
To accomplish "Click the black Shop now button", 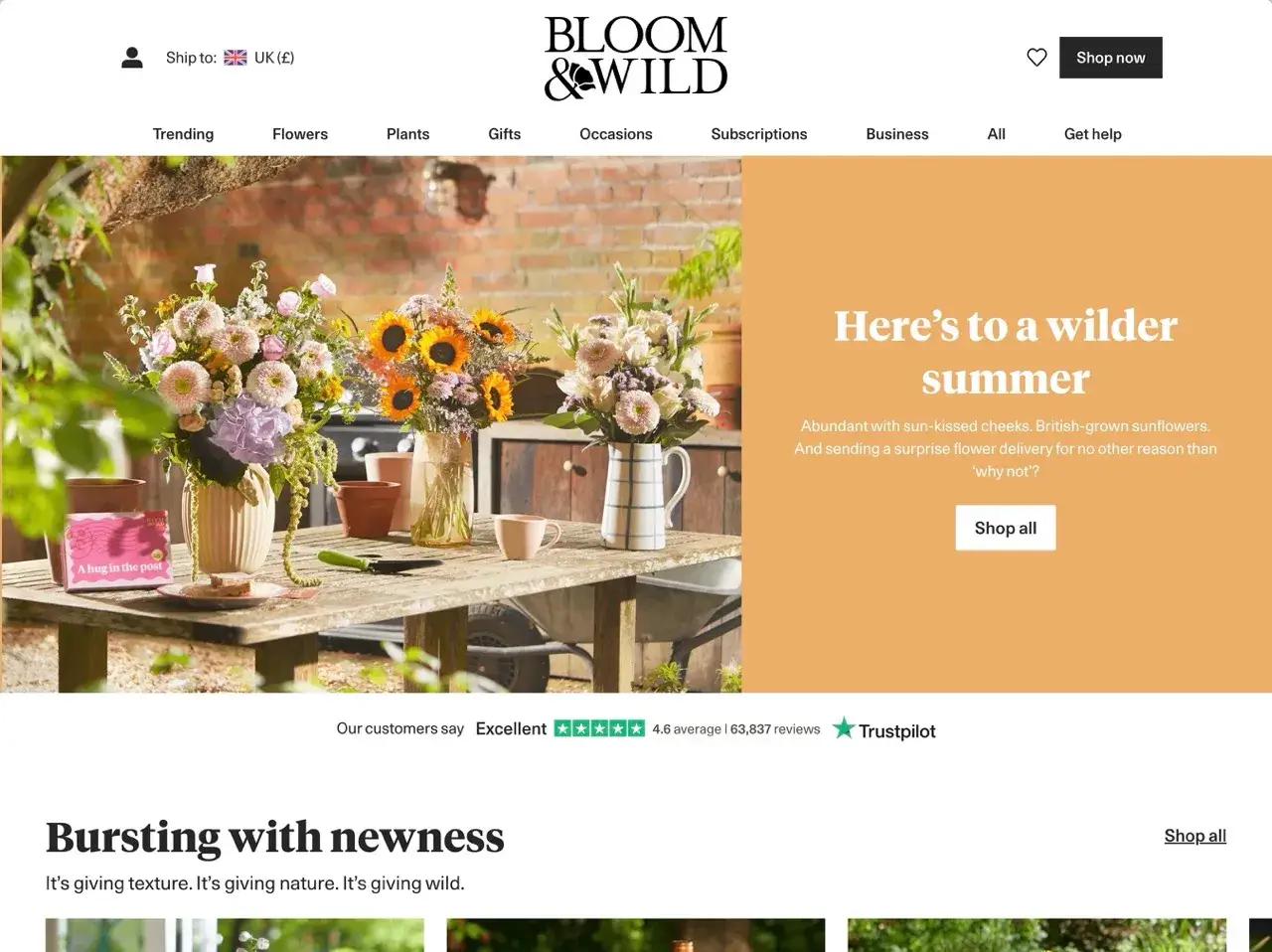I will click(x=1111, y=58).
